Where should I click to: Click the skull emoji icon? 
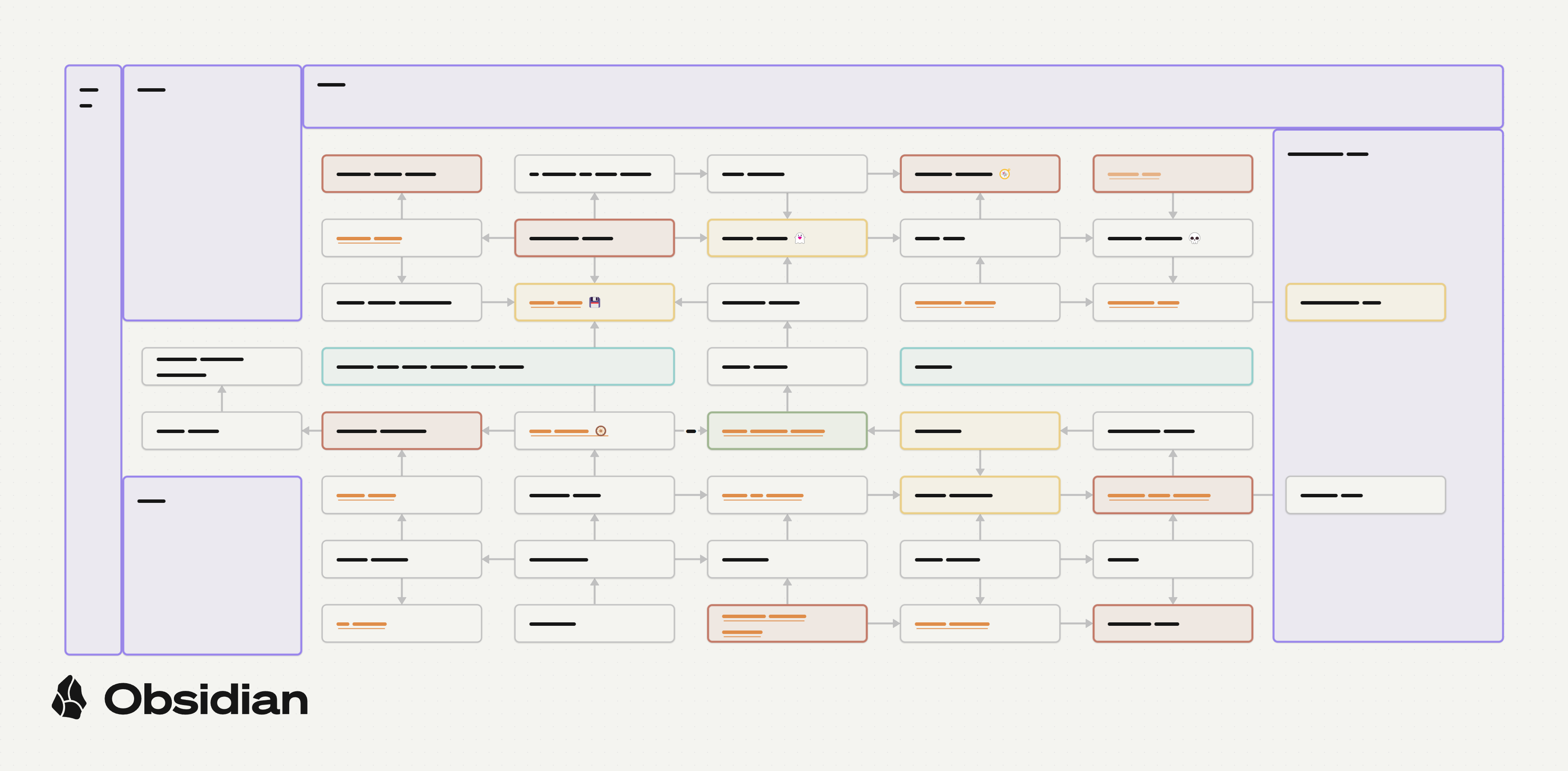click(1194, 239)
